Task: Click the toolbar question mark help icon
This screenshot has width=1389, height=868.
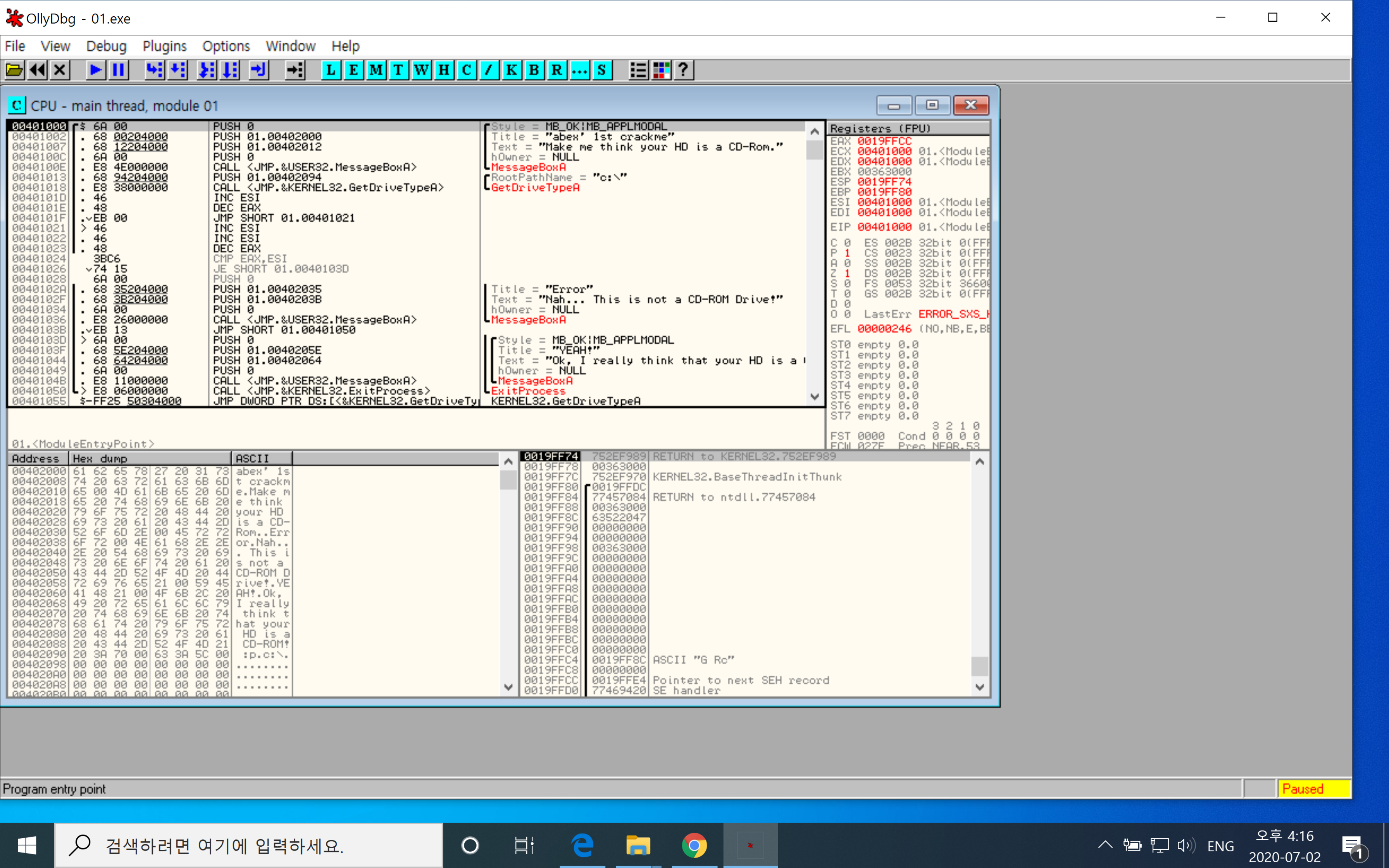Action: click(683, 70)
